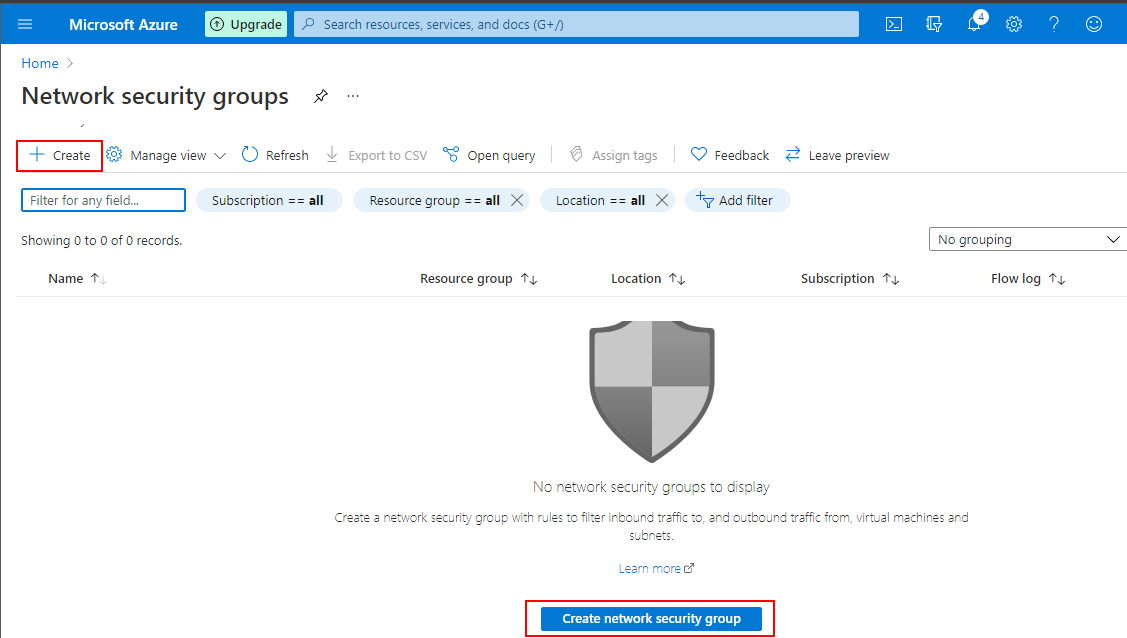
Task: Click Create network security group
Action: point(650,618)
